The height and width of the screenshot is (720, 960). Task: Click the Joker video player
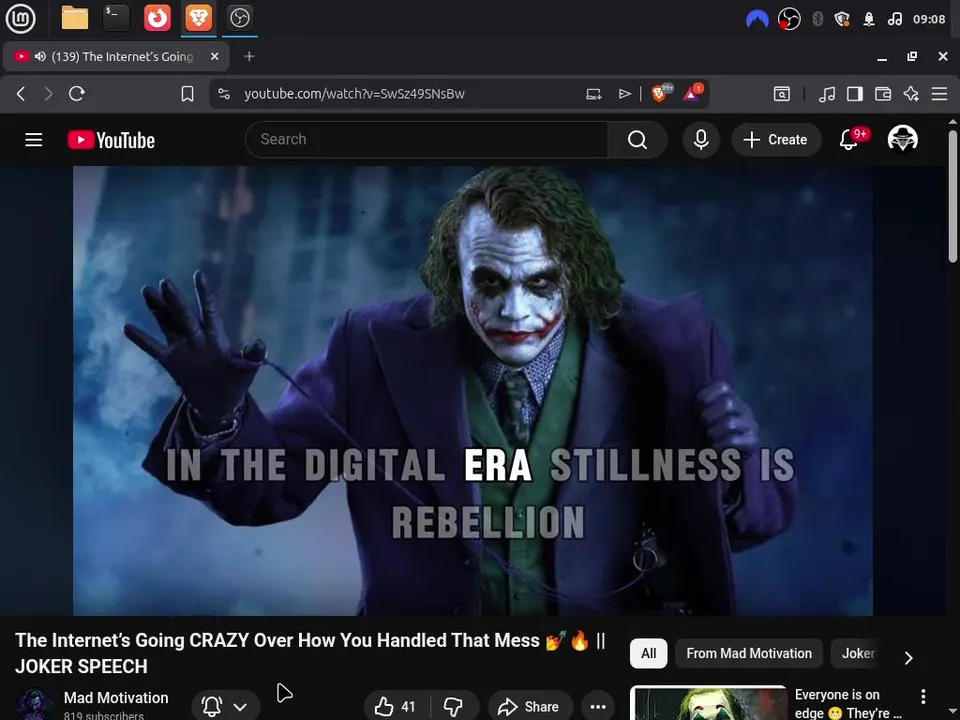473,391
